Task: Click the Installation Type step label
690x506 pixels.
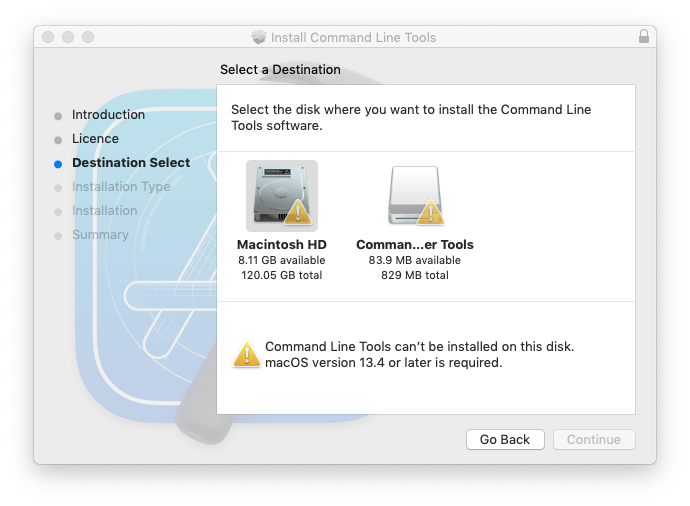Action: 121,187
